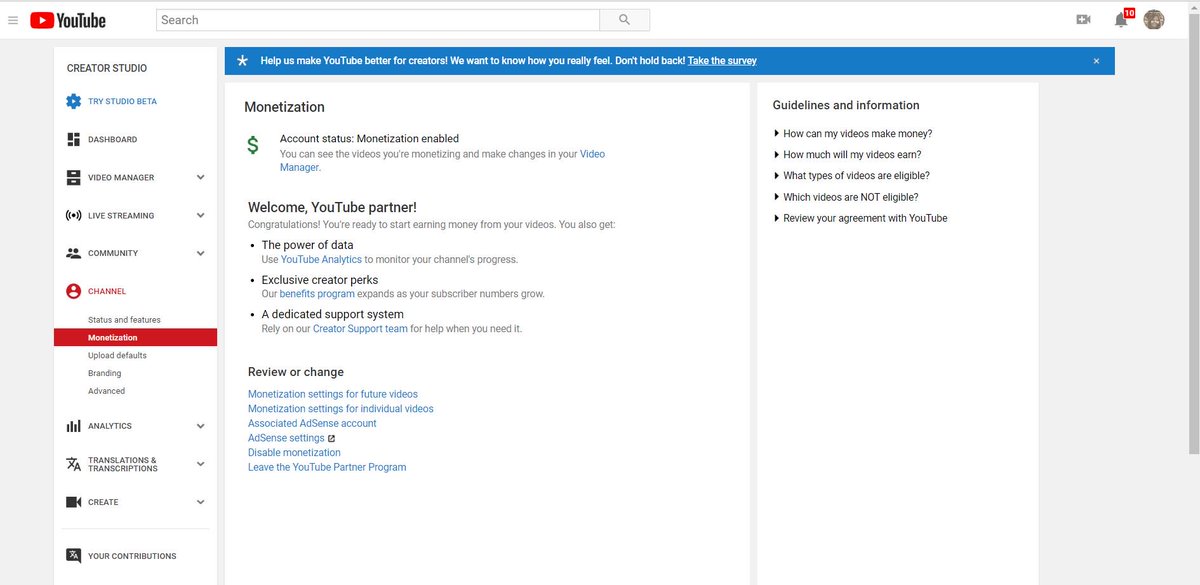Image resolution: width=1200 pixels, height=585 pixels.
Task: Click the Your Contributions label
Action: [x=132, y=556]
